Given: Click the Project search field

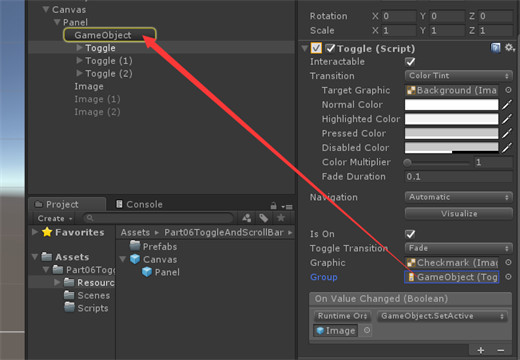Looking at the screenshot, I should pyautogui.click(x=158, y=218).
